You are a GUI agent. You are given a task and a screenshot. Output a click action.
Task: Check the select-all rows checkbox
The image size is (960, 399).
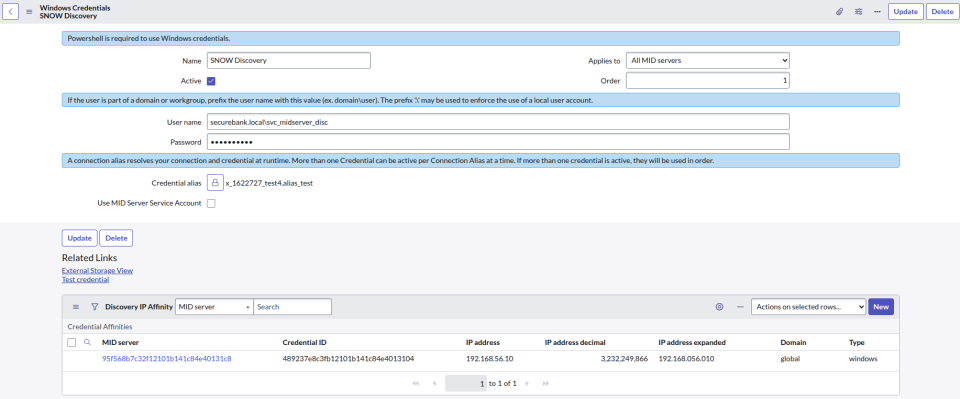click(x=71, y=343)
